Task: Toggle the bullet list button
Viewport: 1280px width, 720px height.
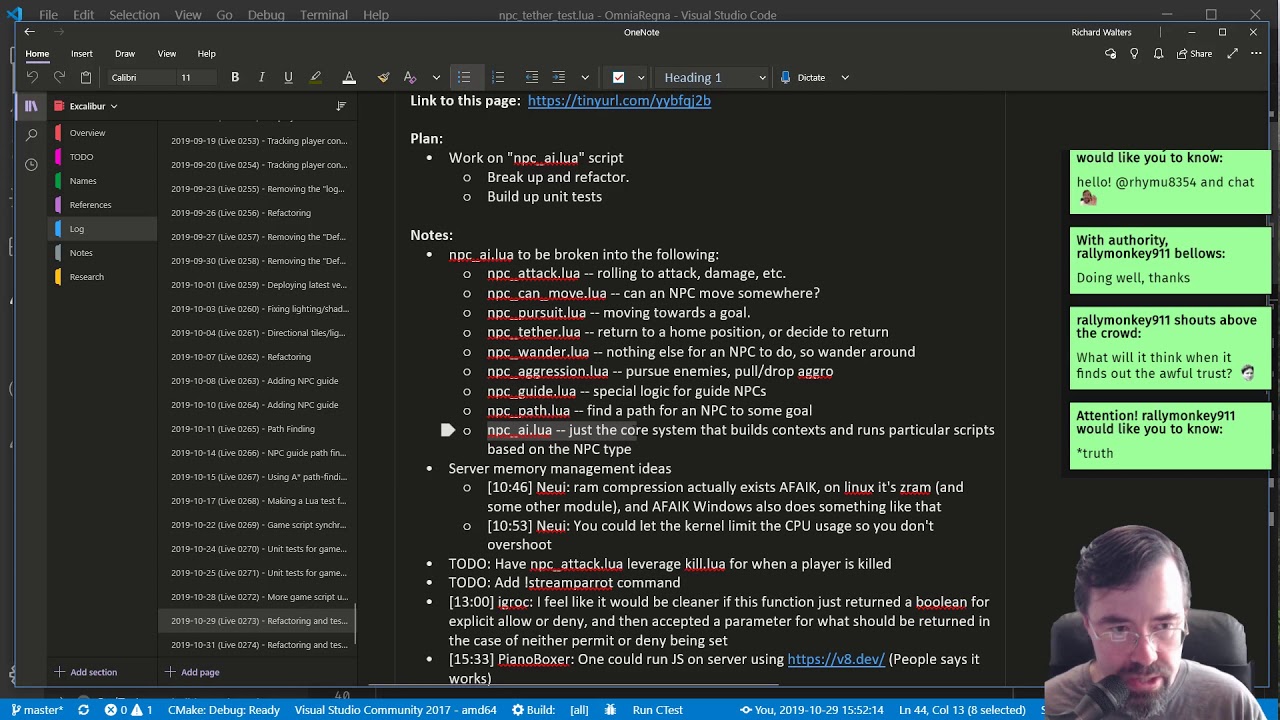Action: pyautogui.click(x=464, y=77)
